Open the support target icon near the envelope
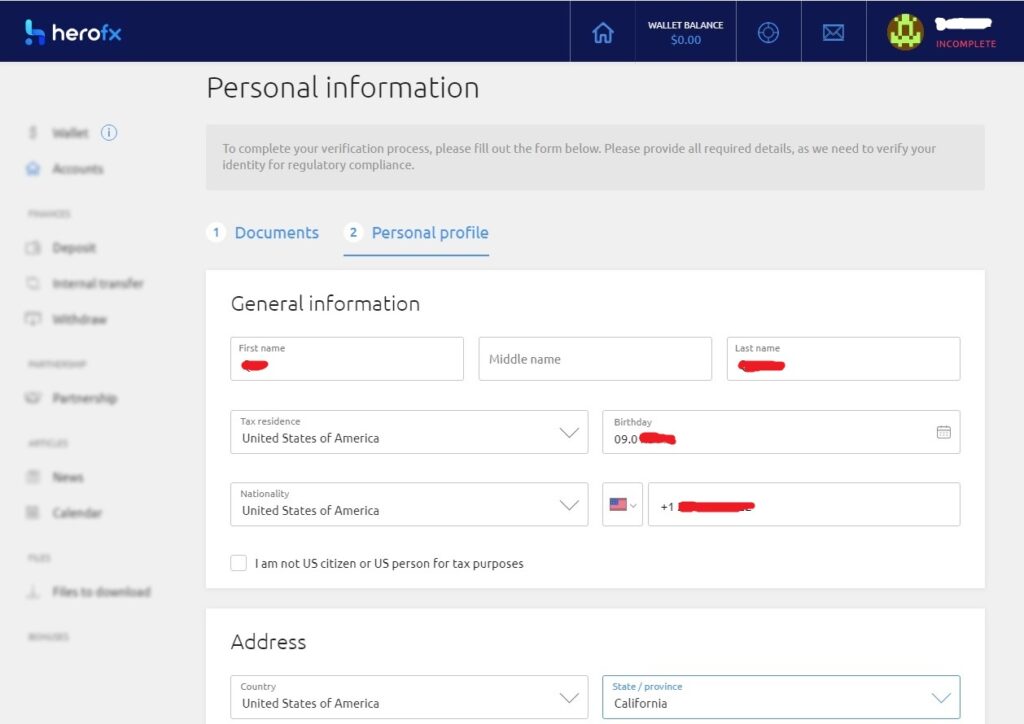The image size is (1024, 724). pyautogui.click(x=769, y=31)
